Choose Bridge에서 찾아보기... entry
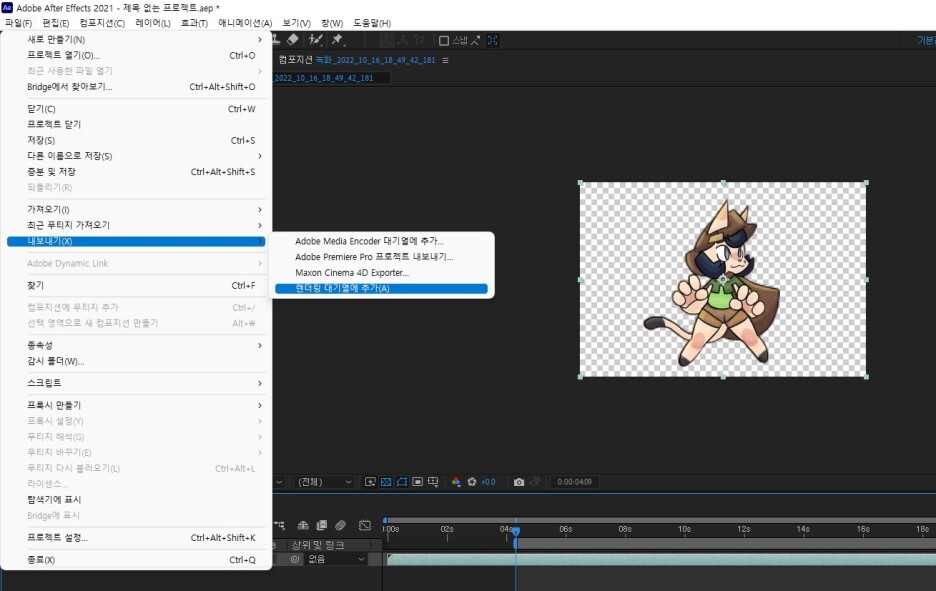 [x=136, y=87]
